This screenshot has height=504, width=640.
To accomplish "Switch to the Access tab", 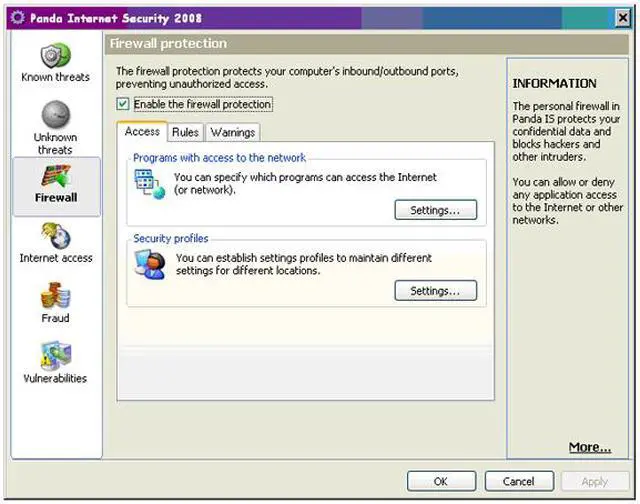I will coord(142,131).
